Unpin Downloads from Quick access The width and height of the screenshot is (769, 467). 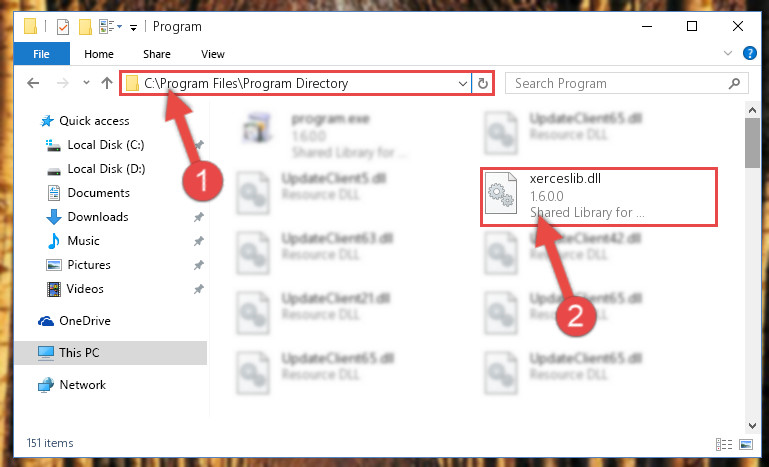(x=199, y=217)
